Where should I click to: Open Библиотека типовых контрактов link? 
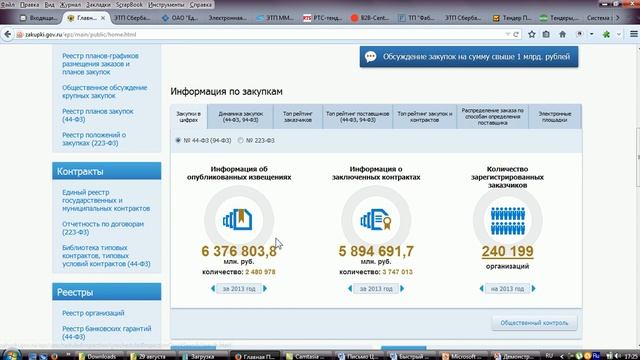pos(106,256)
